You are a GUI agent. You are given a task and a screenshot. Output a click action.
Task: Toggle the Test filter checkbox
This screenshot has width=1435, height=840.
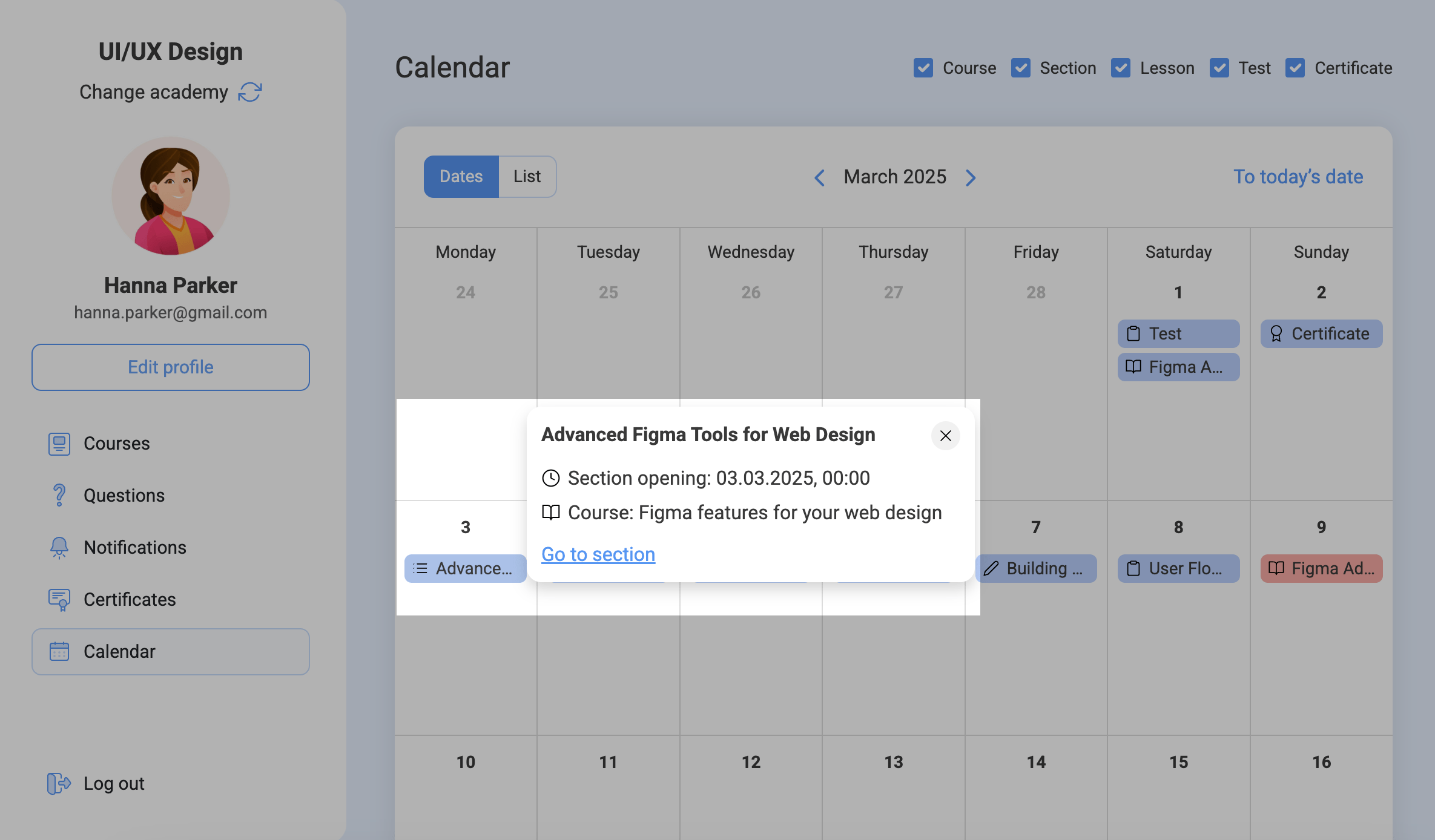pos(1219,68)
